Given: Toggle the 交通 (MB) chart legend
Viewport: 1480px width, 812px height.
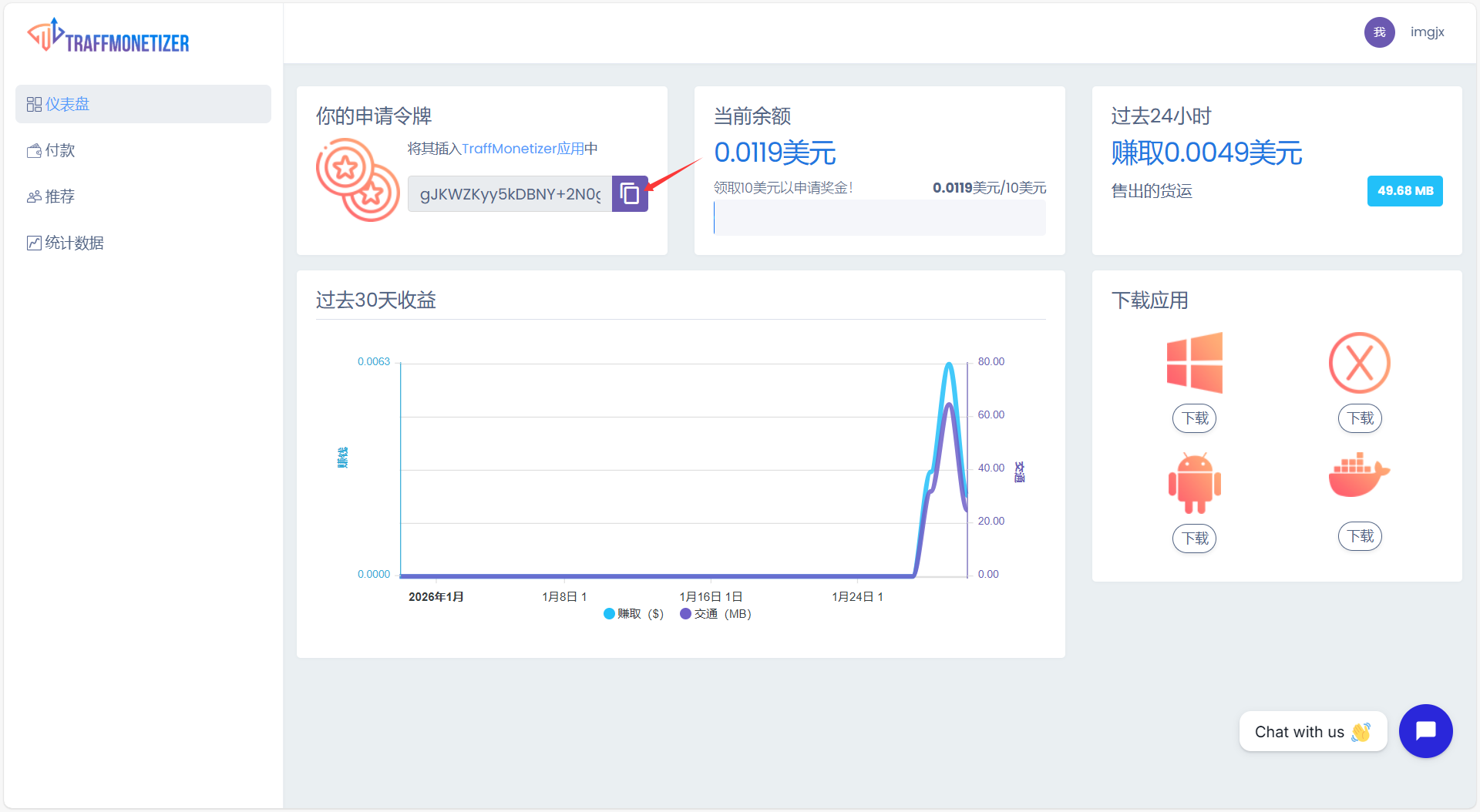Looking at the screenshot, I should coord(715,614).
